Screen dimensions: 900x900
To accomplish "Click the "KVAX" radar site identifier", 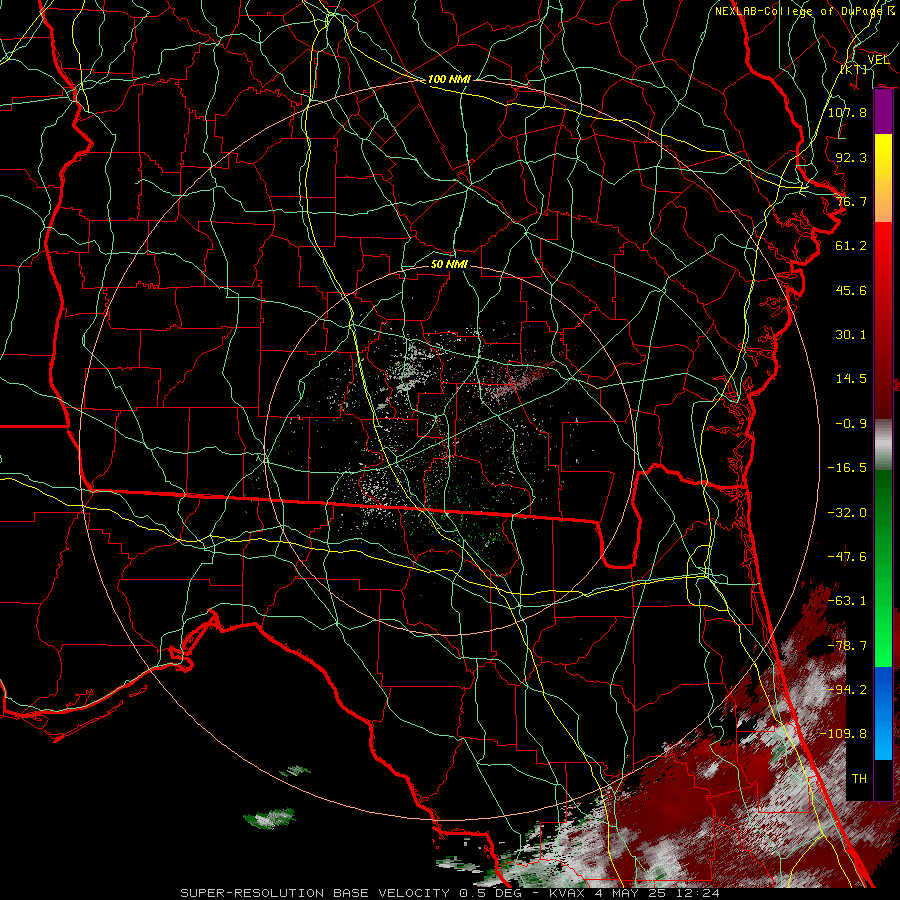I will pos(568,893).
